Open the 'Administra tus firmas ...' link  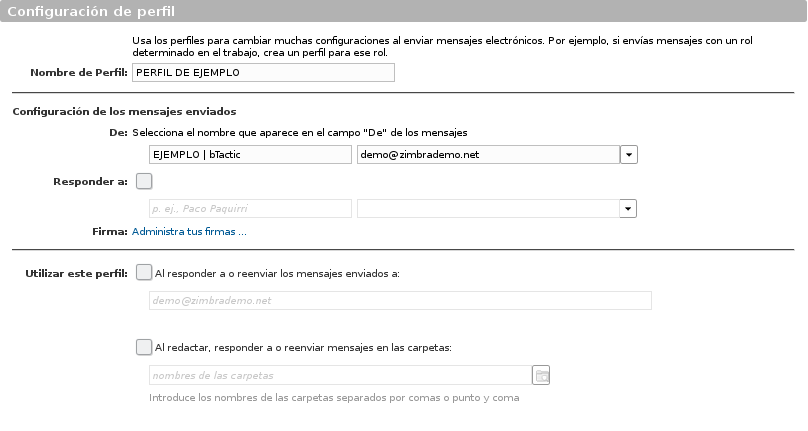[189, 231]
